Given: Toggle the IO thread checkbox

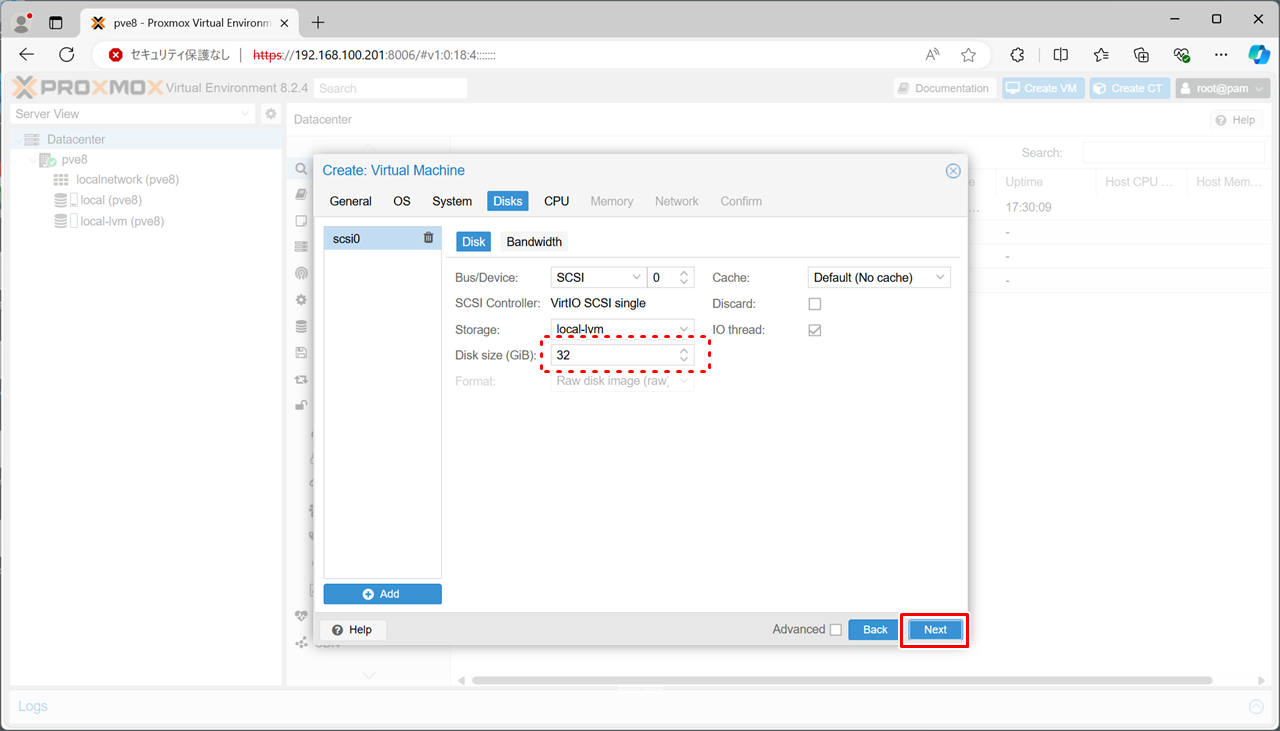Looking at the screenshot, I should [815, 330].
